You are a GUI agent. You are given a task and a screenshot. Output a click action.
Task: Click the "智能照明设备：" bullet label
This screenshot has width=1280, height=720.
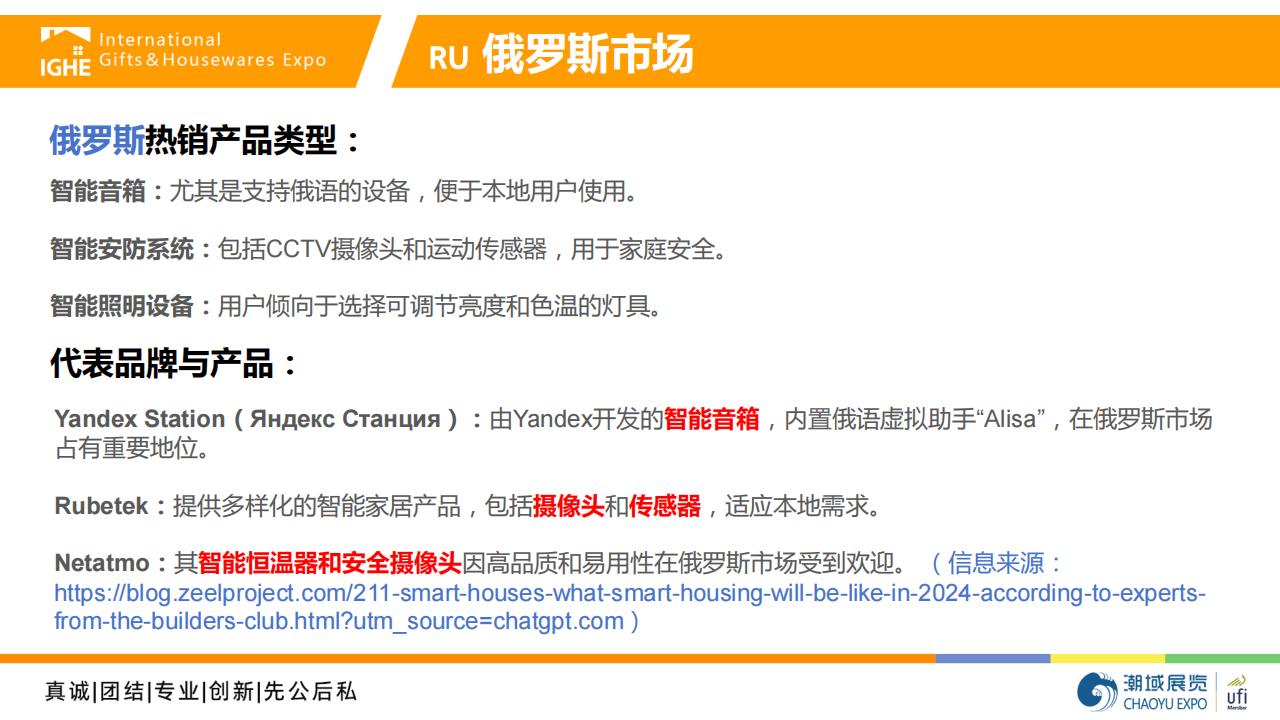click(133, 306)
